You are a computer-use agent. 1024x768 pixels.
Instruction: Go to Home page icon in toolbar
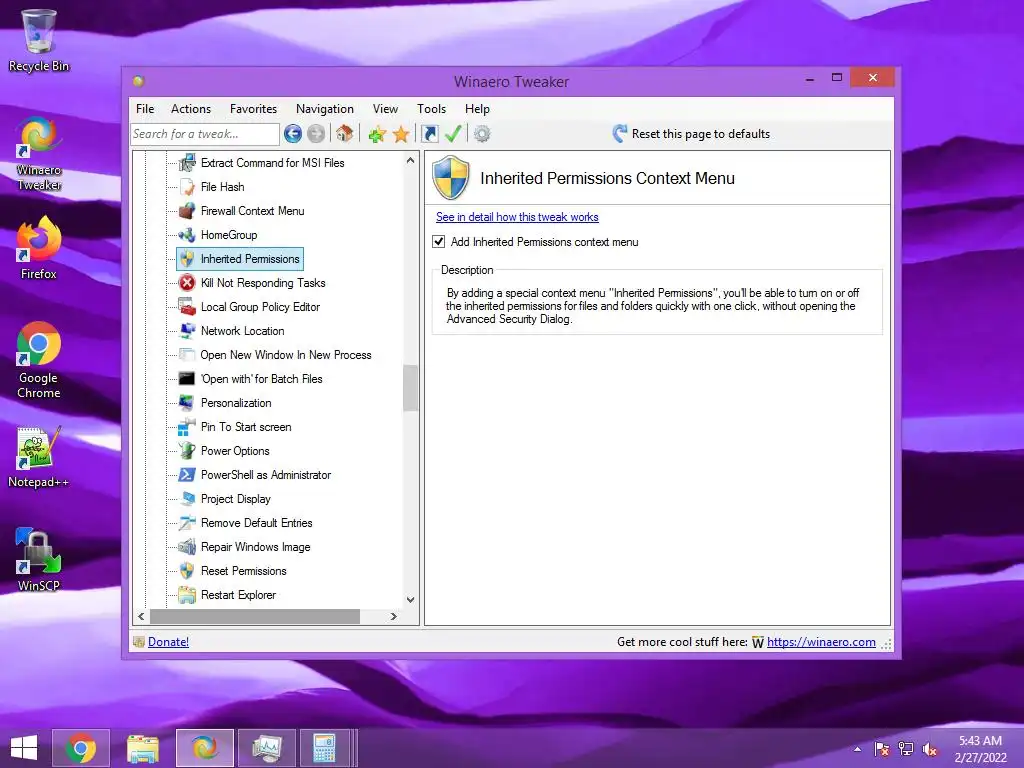344,134
